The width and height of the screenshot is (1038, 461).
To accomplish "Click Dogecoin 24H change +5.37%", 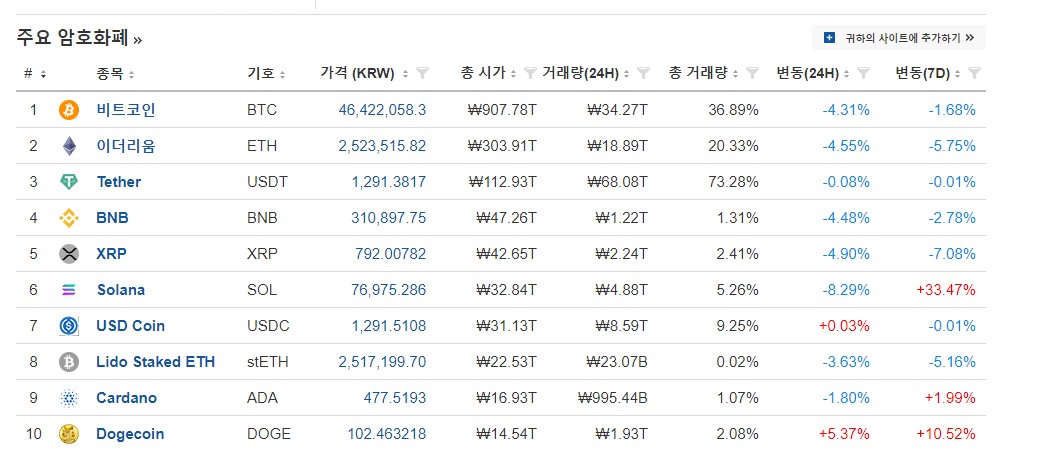I will coord(845,434).
